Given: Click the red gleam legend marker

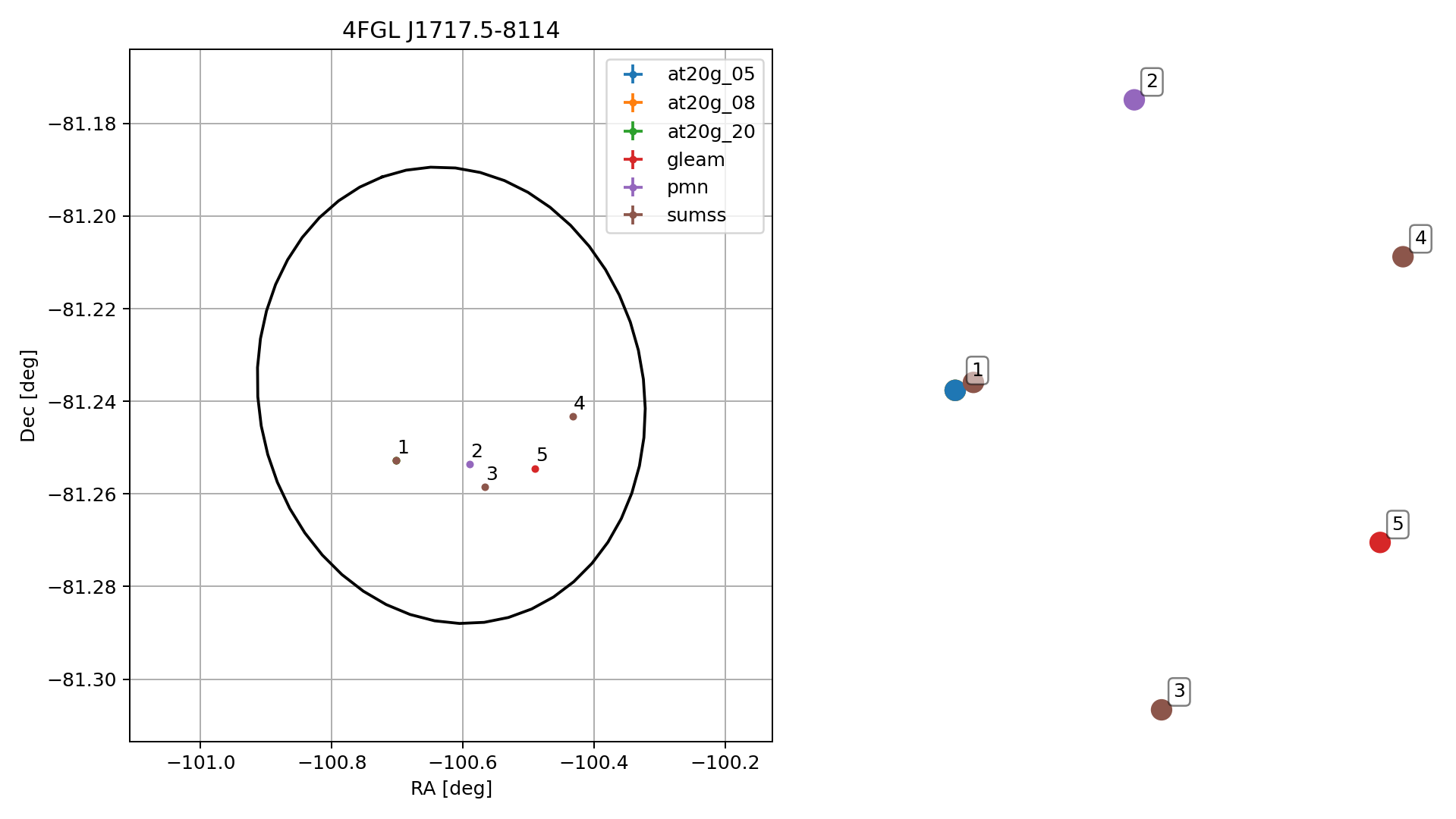Looking at the screenshot, I should [633, 159].
